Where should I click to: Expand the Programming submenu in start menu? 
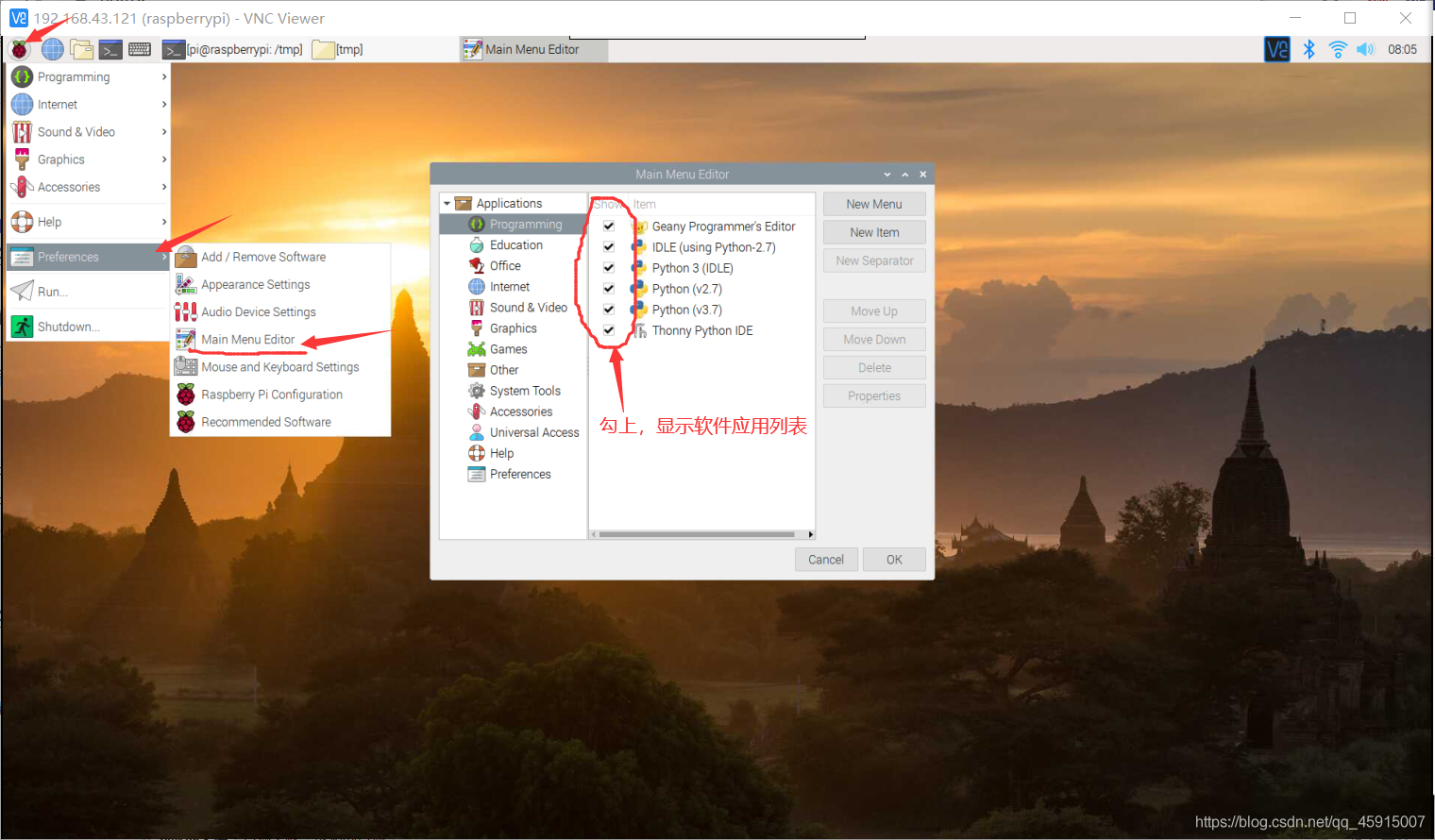click(89, 77)
